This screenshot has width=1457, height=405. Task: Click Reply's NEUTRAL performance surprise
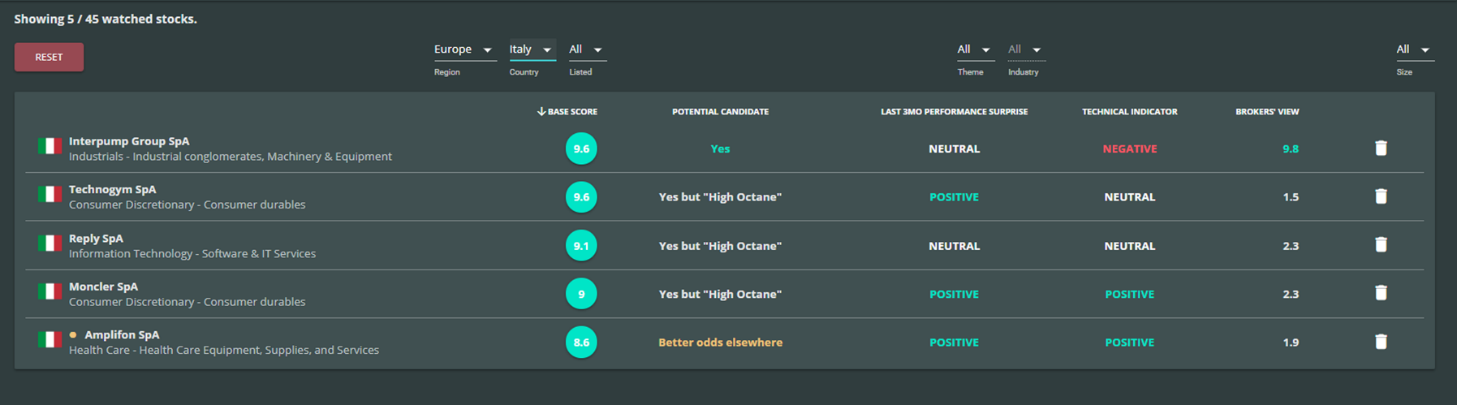coord(954,246)
